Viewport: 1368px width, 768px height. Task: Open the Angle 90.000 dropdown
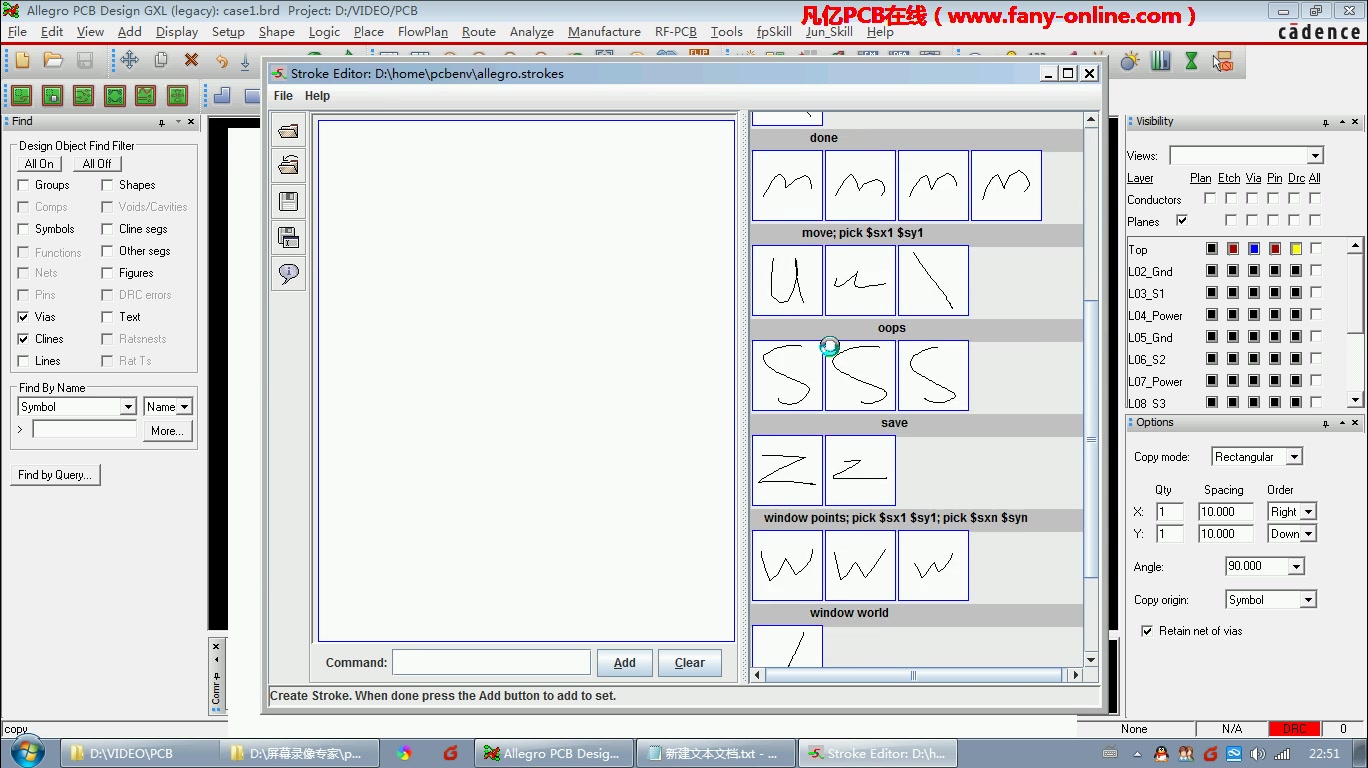pos(1296,567)
